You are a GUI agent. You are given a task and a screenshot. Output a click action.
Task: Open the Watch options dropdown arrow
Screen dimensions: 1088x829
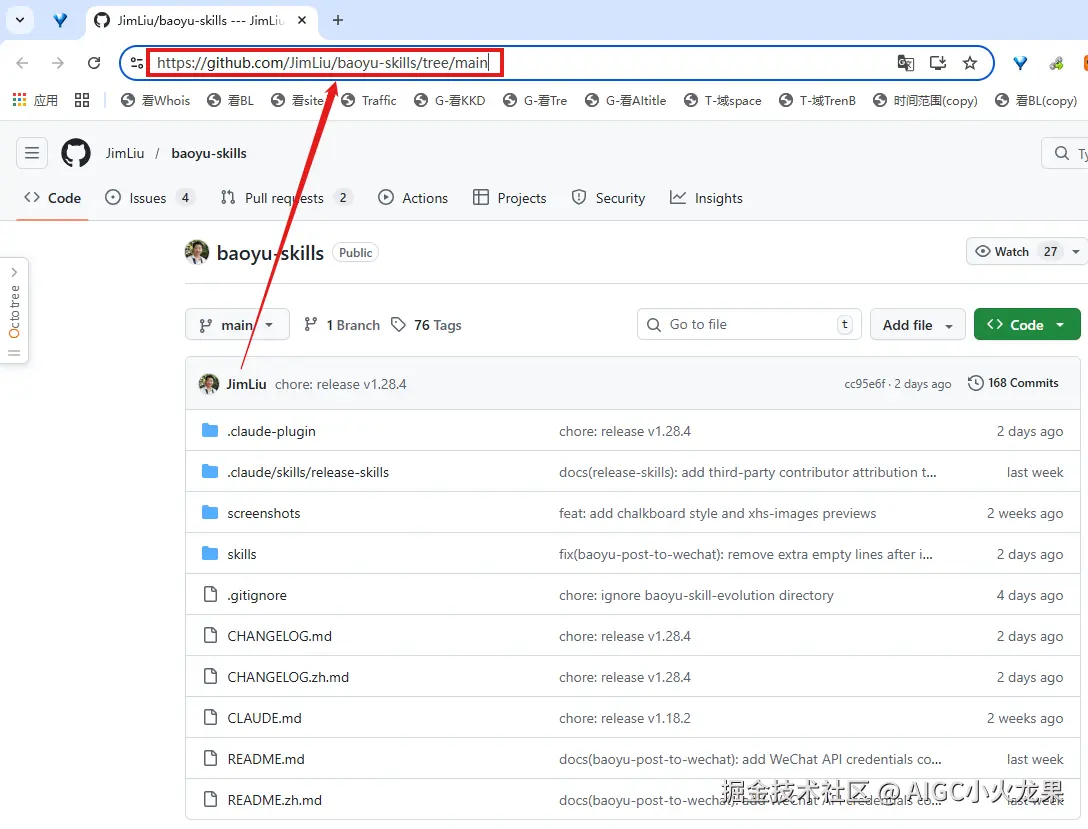click(1076, 252)
